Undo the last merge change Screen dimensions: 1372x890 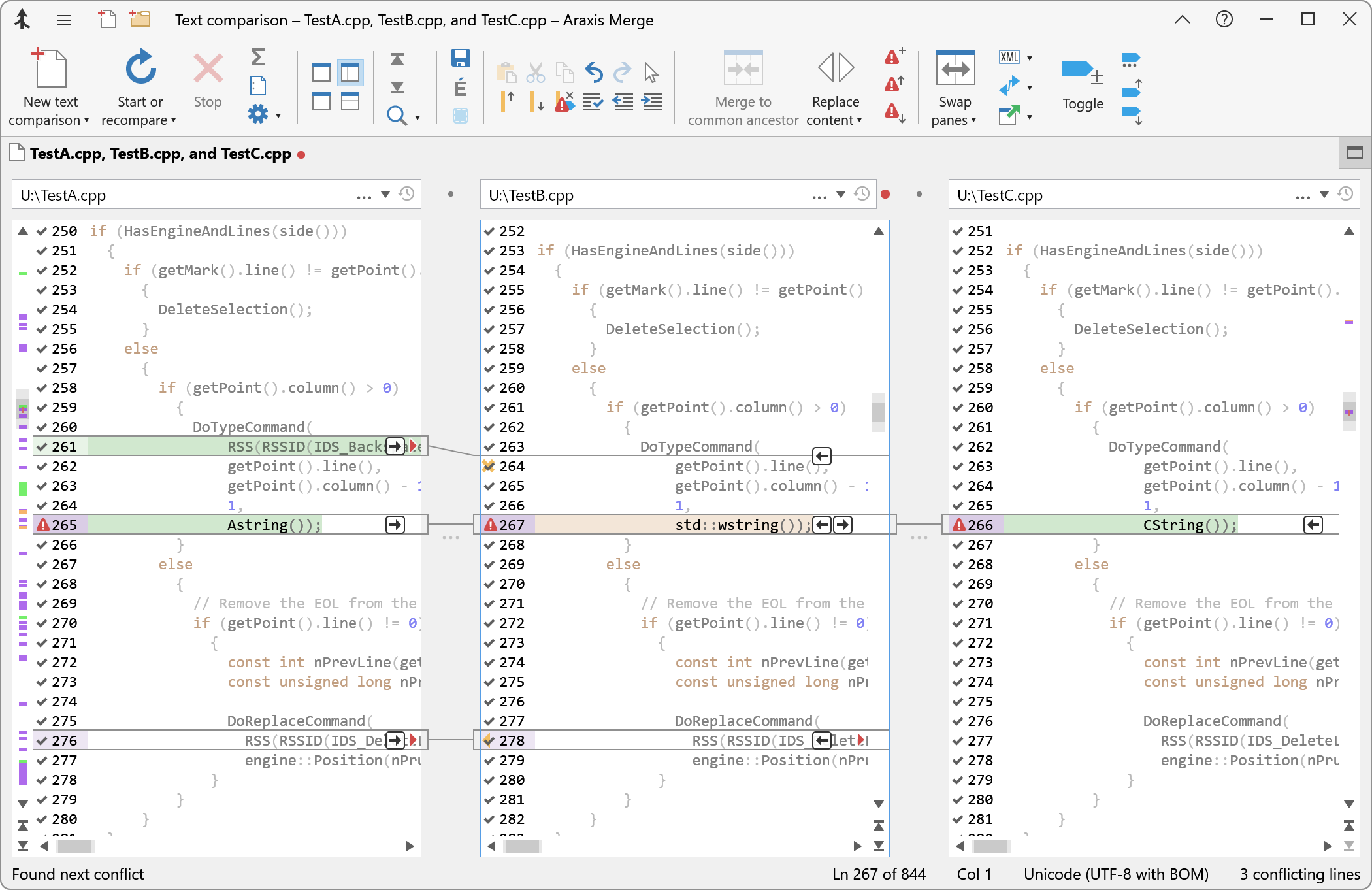[x=593, y=72]
